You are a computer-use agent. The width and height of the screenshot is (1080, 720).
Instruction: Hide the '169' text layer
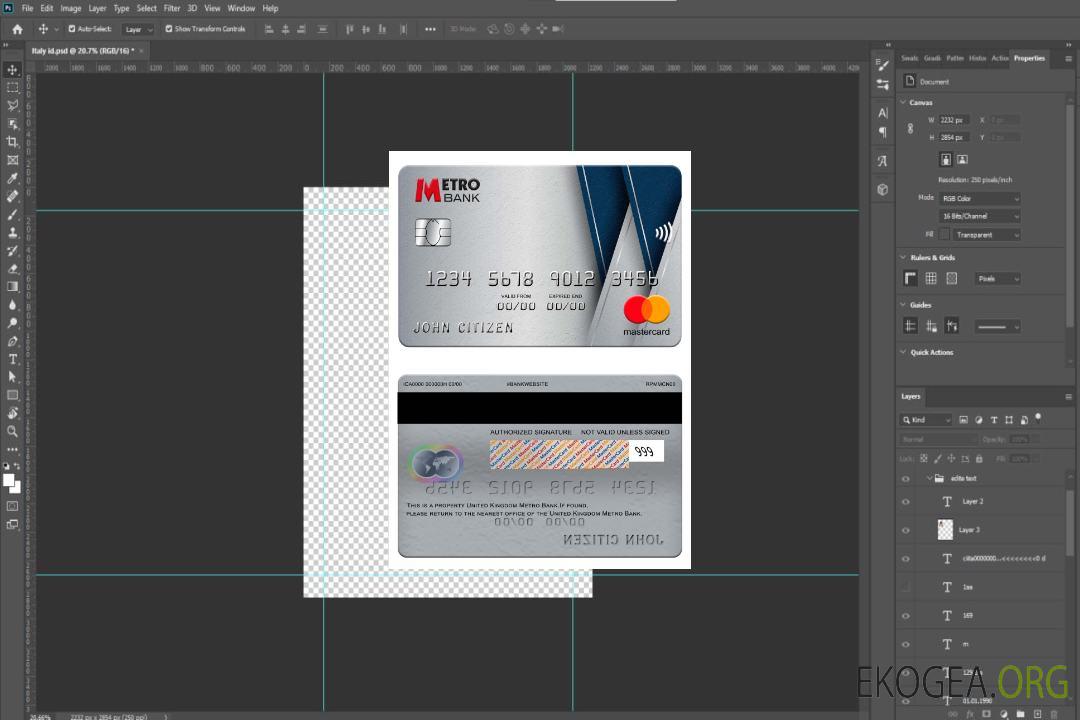[906, 616]
